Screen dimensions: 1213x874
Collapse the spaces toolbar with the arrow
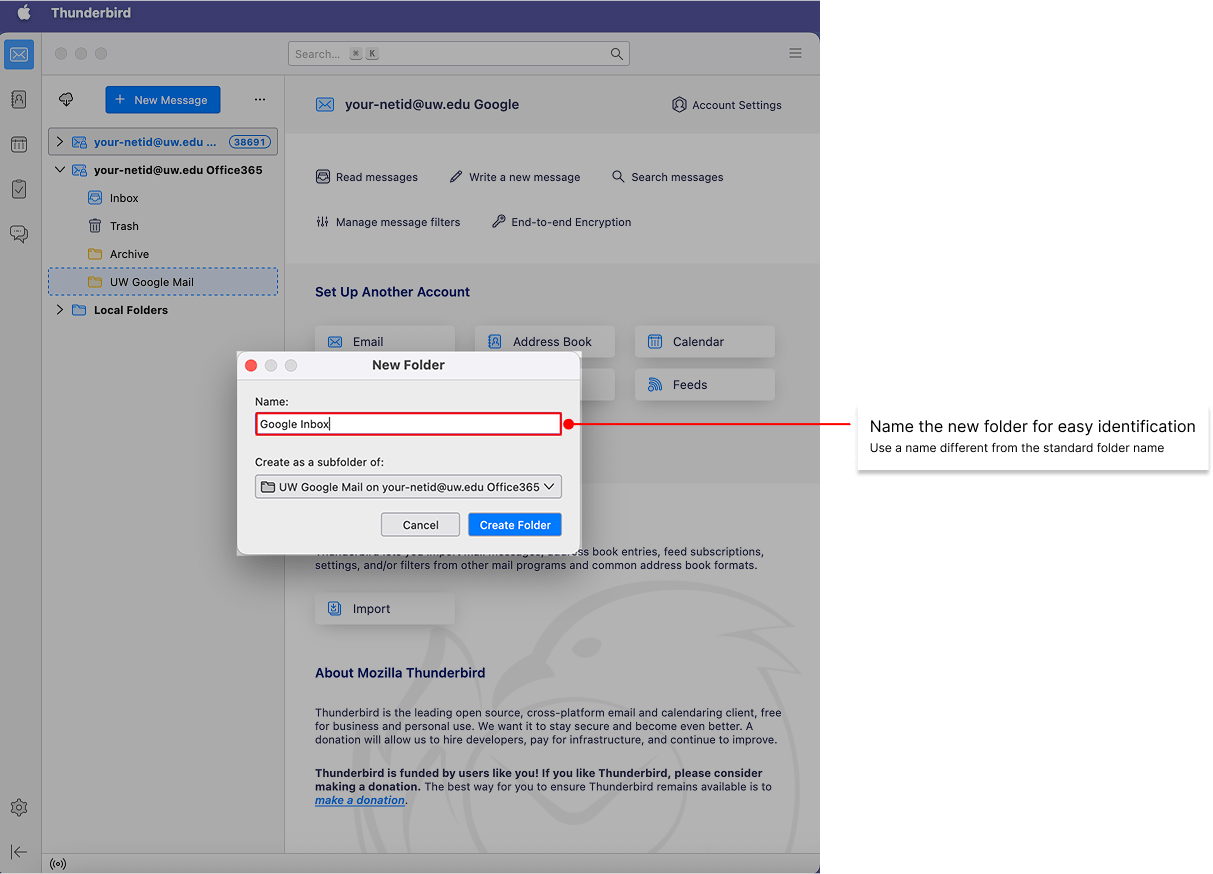[x=18, y=852]
